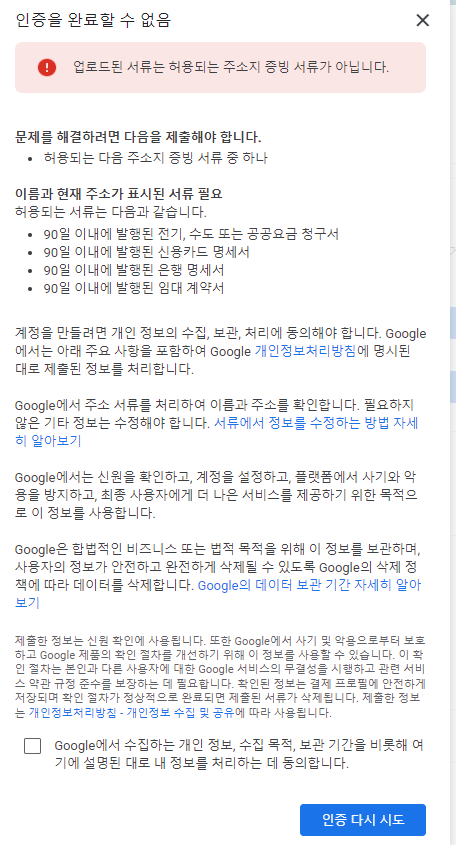Screen dimensions: 456x845
Task: Click small-print paragraph starting 제출한 정보는 신원 확인에
Action: coord(220,677)
